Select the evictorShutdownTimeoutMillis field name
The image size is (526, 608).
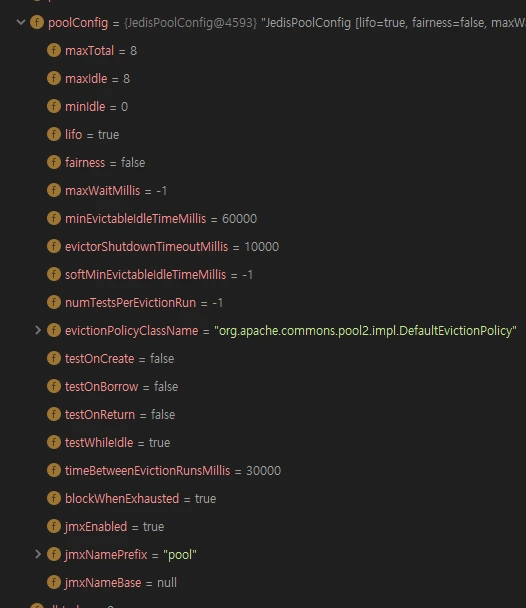pyautogui.click(x=146, y=247)
